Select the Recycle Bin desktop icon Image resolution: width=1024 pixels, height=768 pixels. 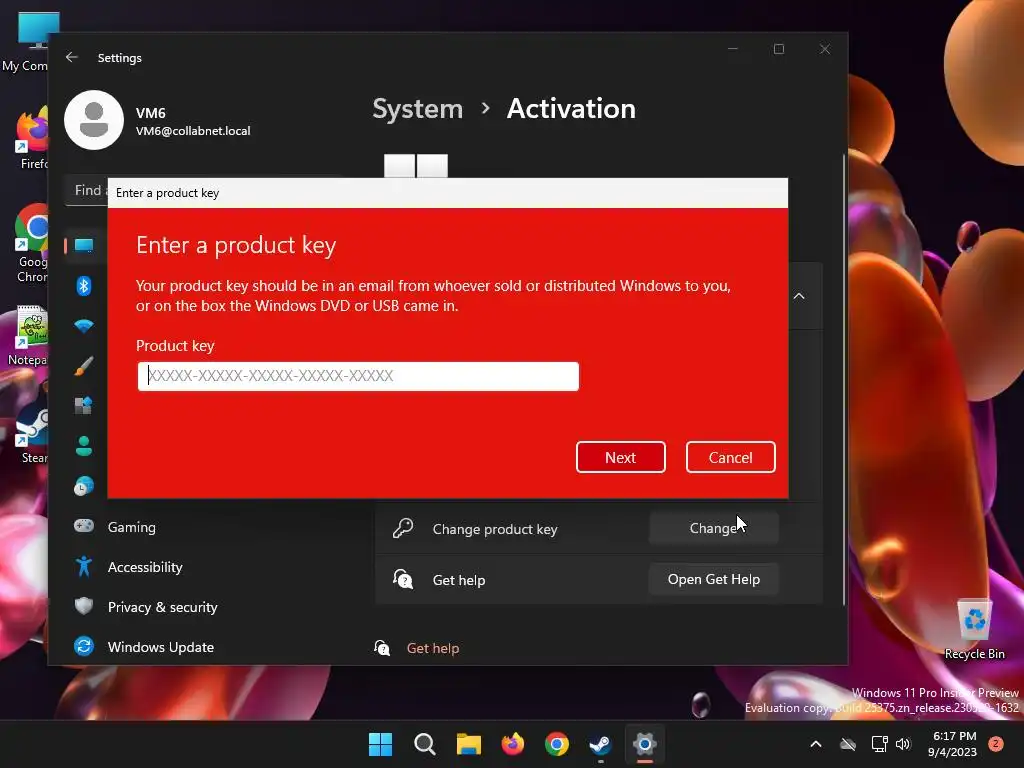click(x=974, y=629)
